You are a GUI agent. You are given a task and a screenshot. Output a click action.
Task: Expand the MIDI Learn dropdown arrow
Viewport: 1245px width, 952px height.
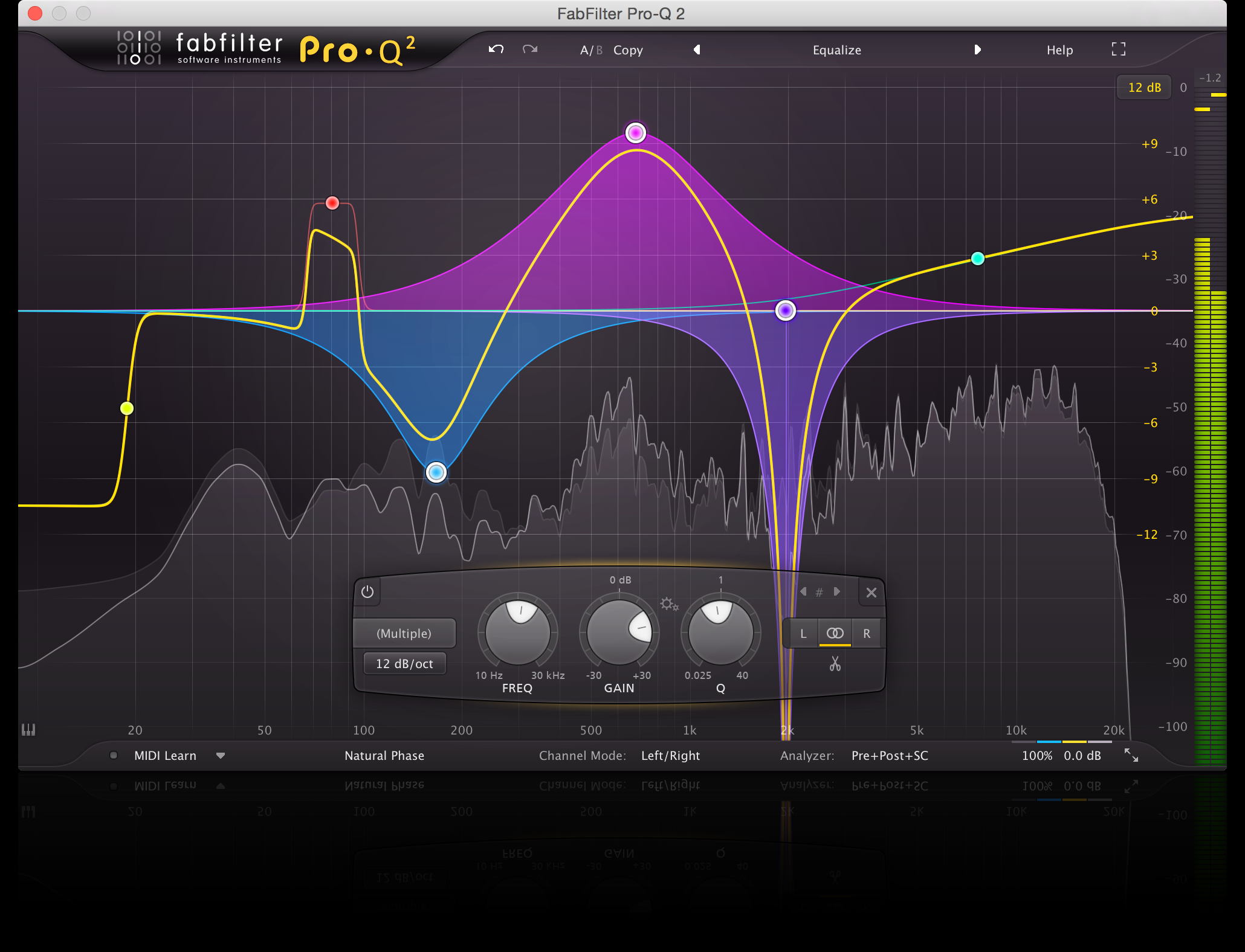pyautogui.click(x=221, y=756)
